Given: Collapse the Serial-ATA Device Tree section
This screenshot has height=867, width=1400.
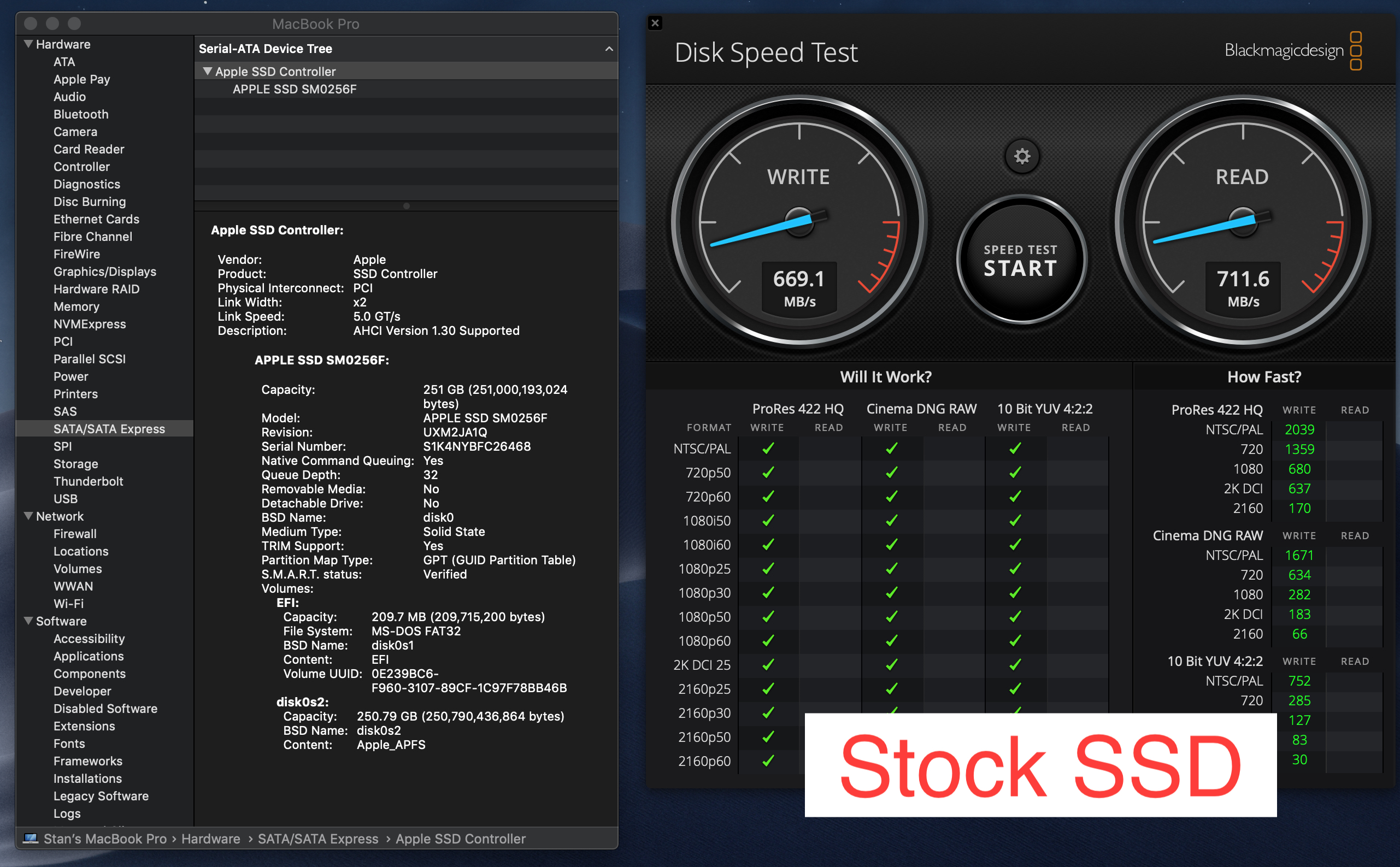Looking at the screenshot, I should 609,49.
